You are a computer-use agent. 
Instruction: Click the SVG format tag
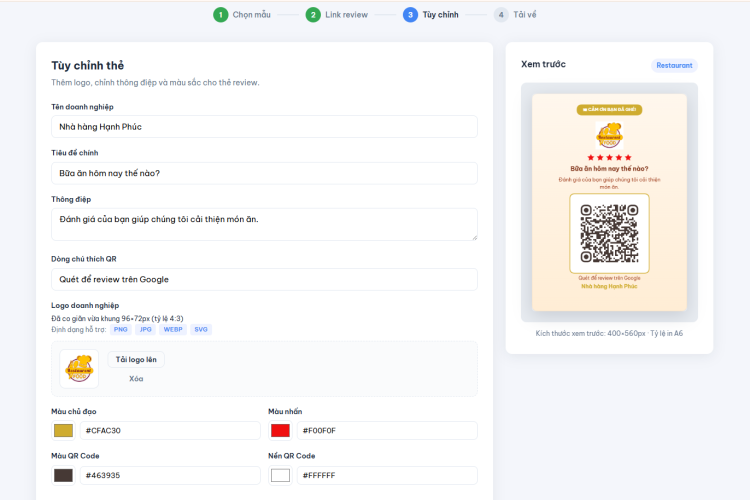(x=201, y=330)
